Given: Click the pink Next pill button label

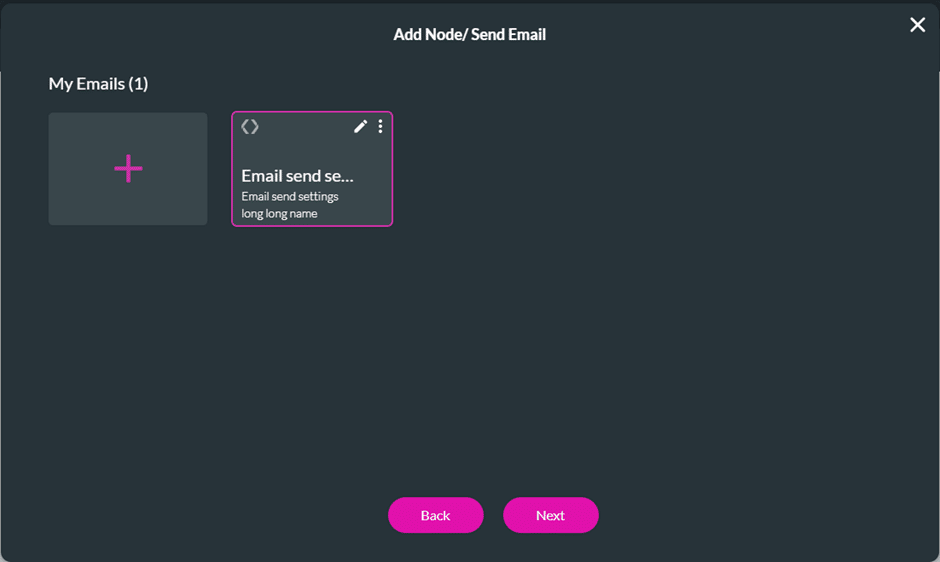Looking at the screenshot, I should coord(550,515).
